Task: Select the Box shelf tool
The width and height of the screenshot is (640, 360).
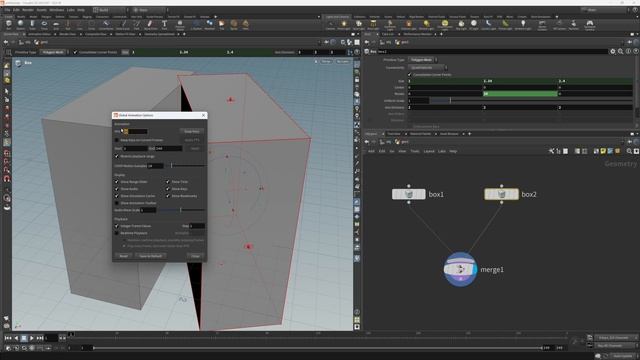Action: point(9,25)
